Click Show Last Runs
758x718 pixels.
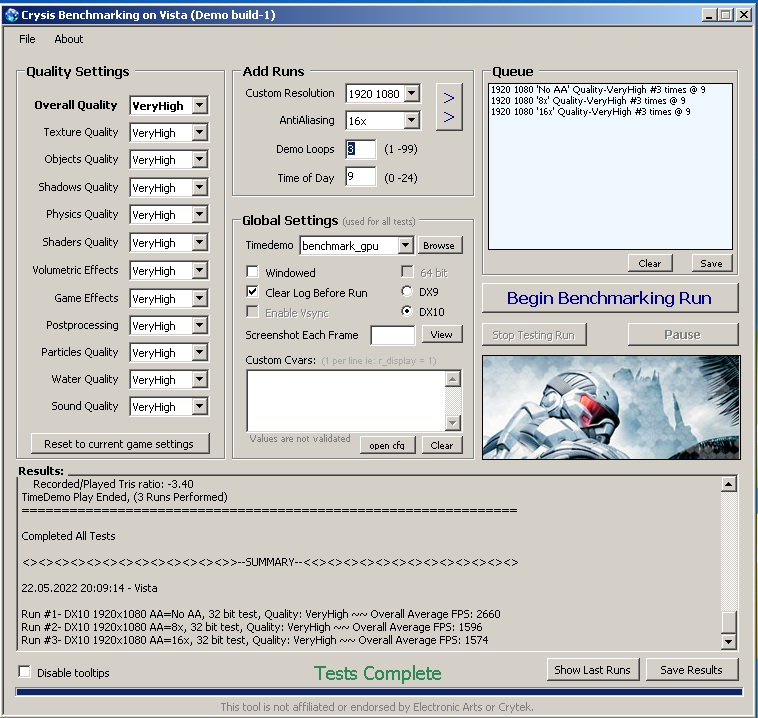593,670
